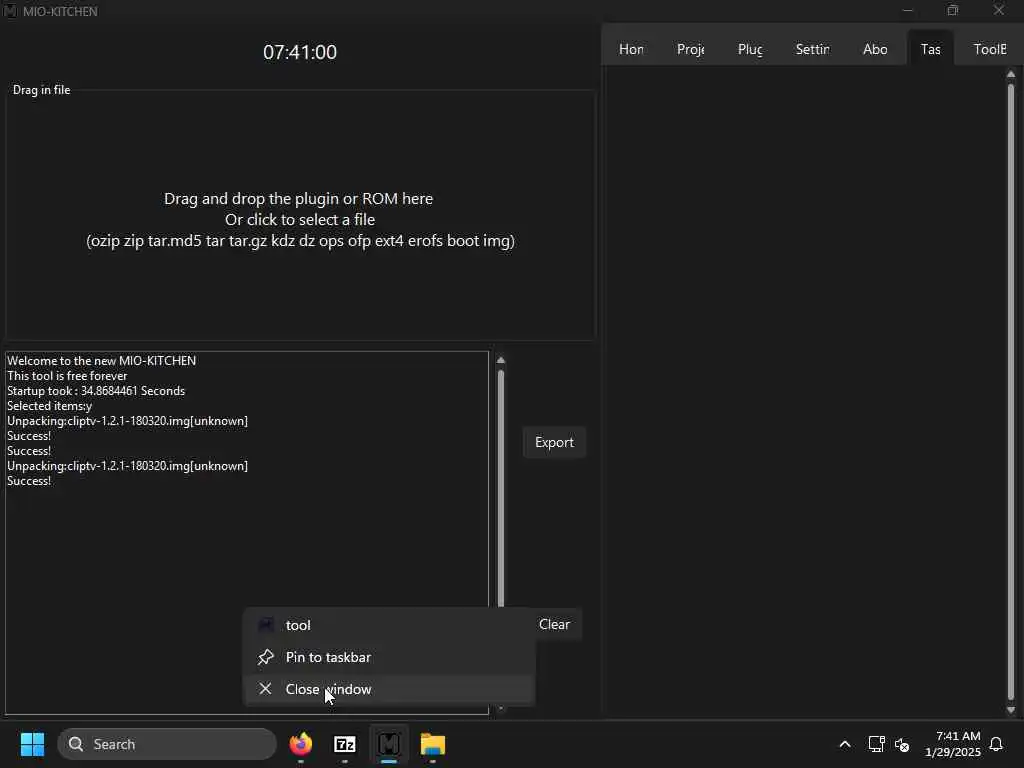1024x768 pixels.
Task: Minimize the MIO-KITCHEN window
Action: pos(908,10)
